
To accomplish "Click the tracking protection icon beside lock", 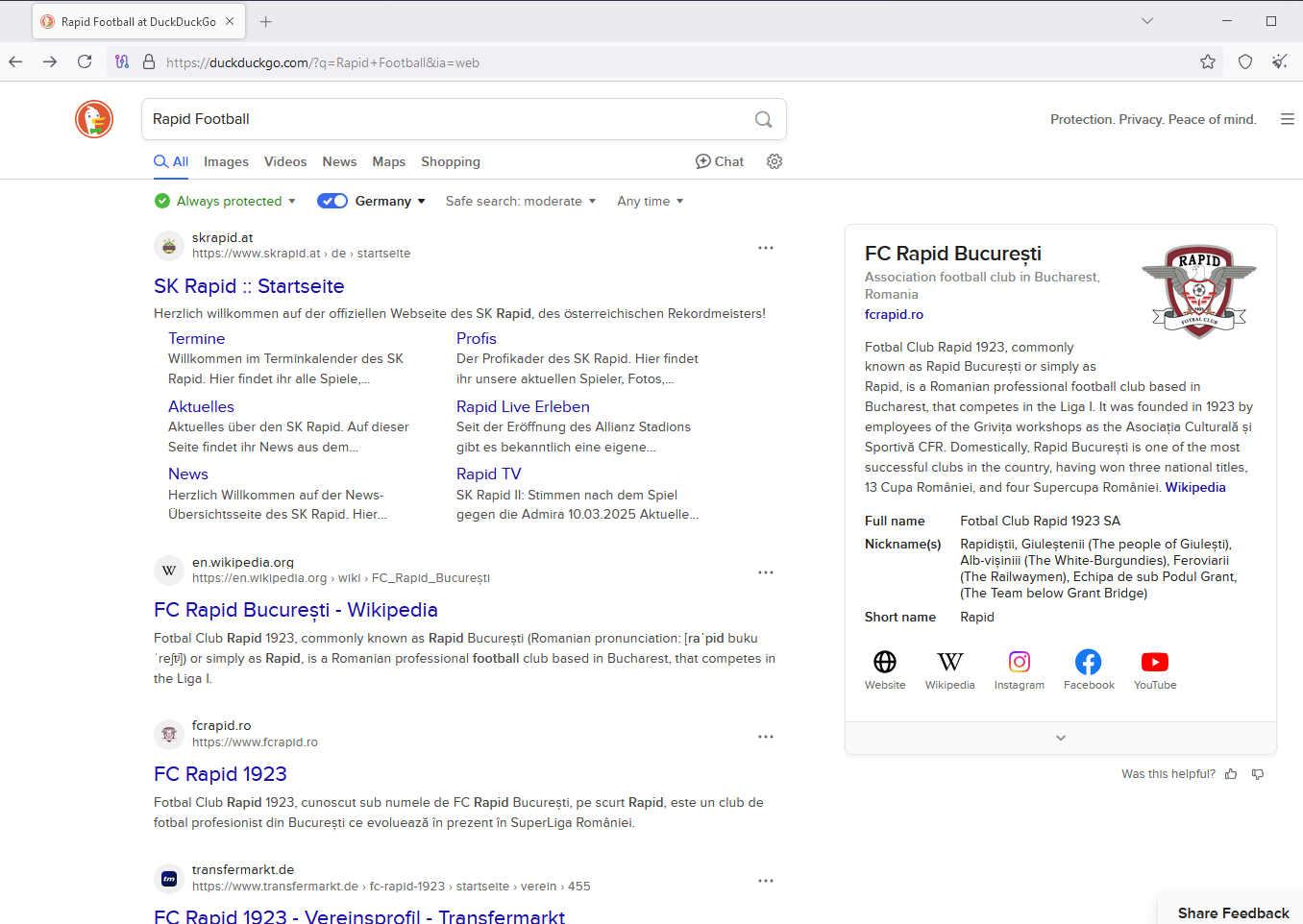I will 122,61.
